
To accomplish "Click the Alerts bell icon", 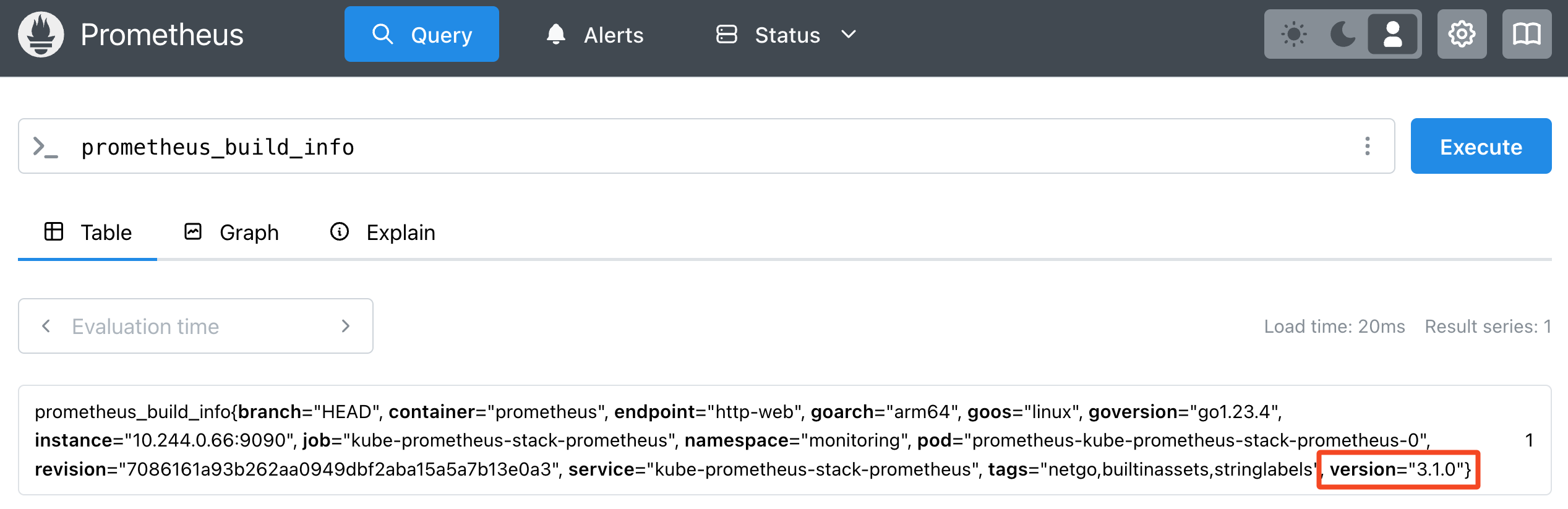I will coord(555,35).
